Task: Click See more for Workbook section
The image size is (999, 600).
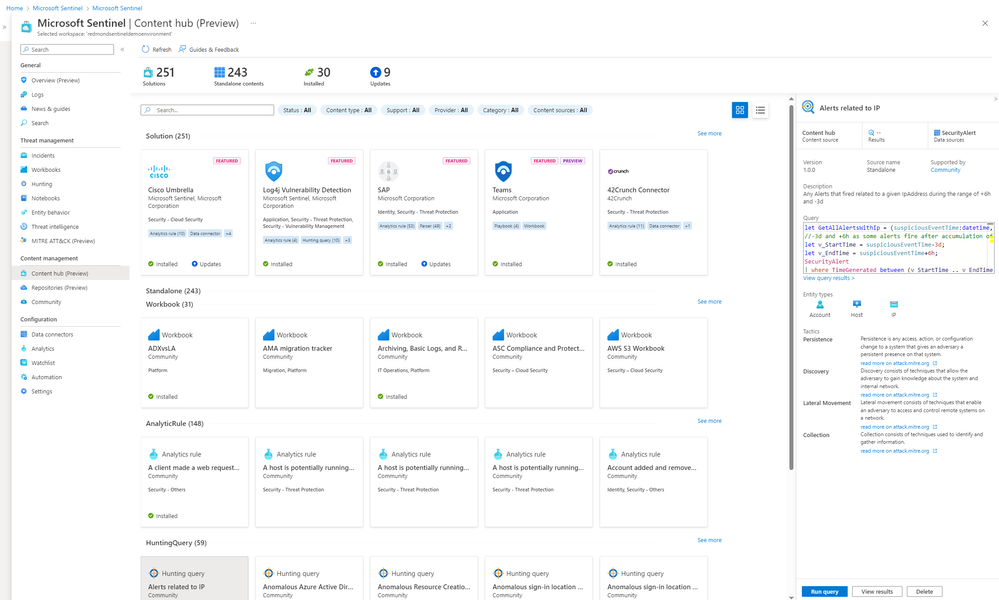Action: coord(709,302)
